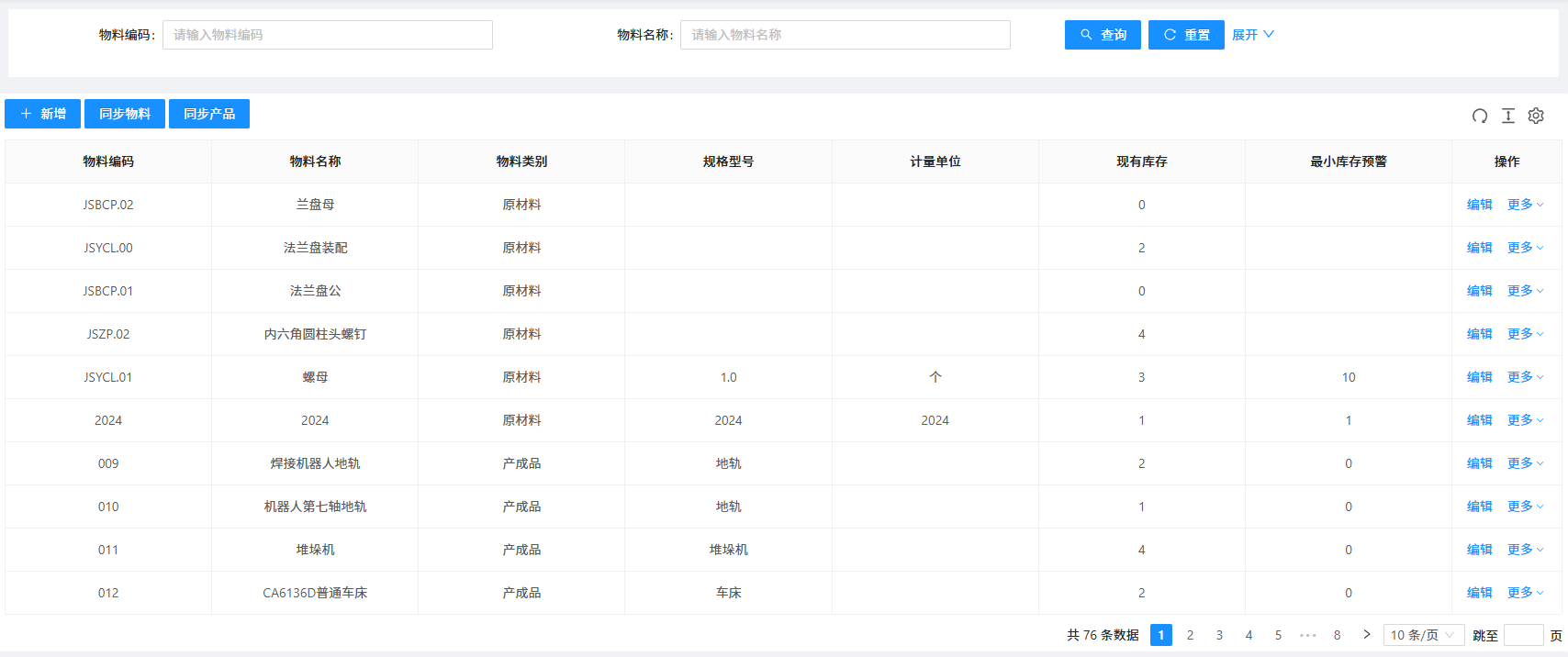The height and width of the screenshot is (657, 1568).
Task: Open 更多 menu for JSZP.02 row
Action: coord(1526,334)
